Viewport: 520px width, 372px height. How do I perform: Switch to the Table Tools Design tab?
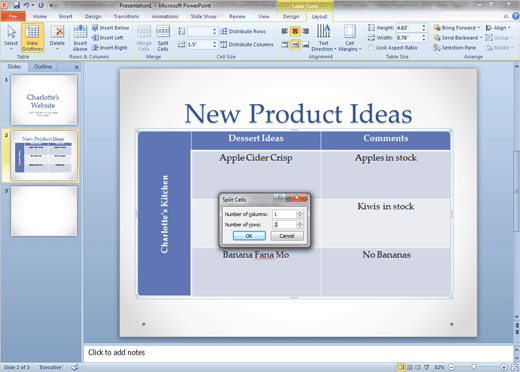tap(291, 16)
